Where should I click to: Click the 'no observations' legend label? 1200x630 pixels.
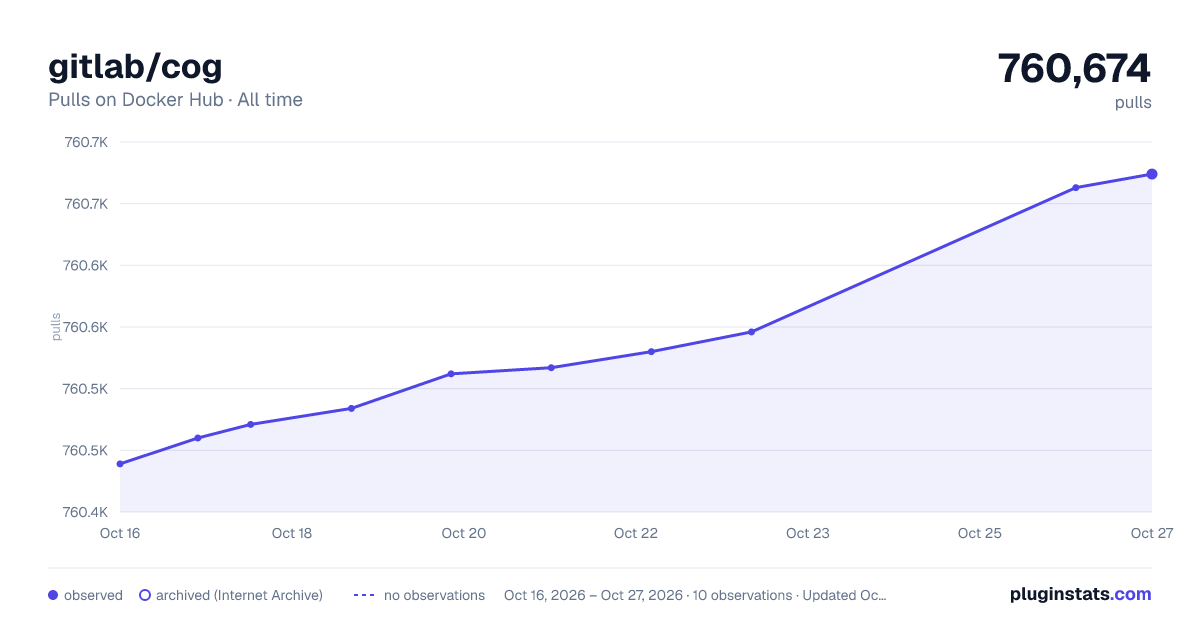tap(434, 595)
